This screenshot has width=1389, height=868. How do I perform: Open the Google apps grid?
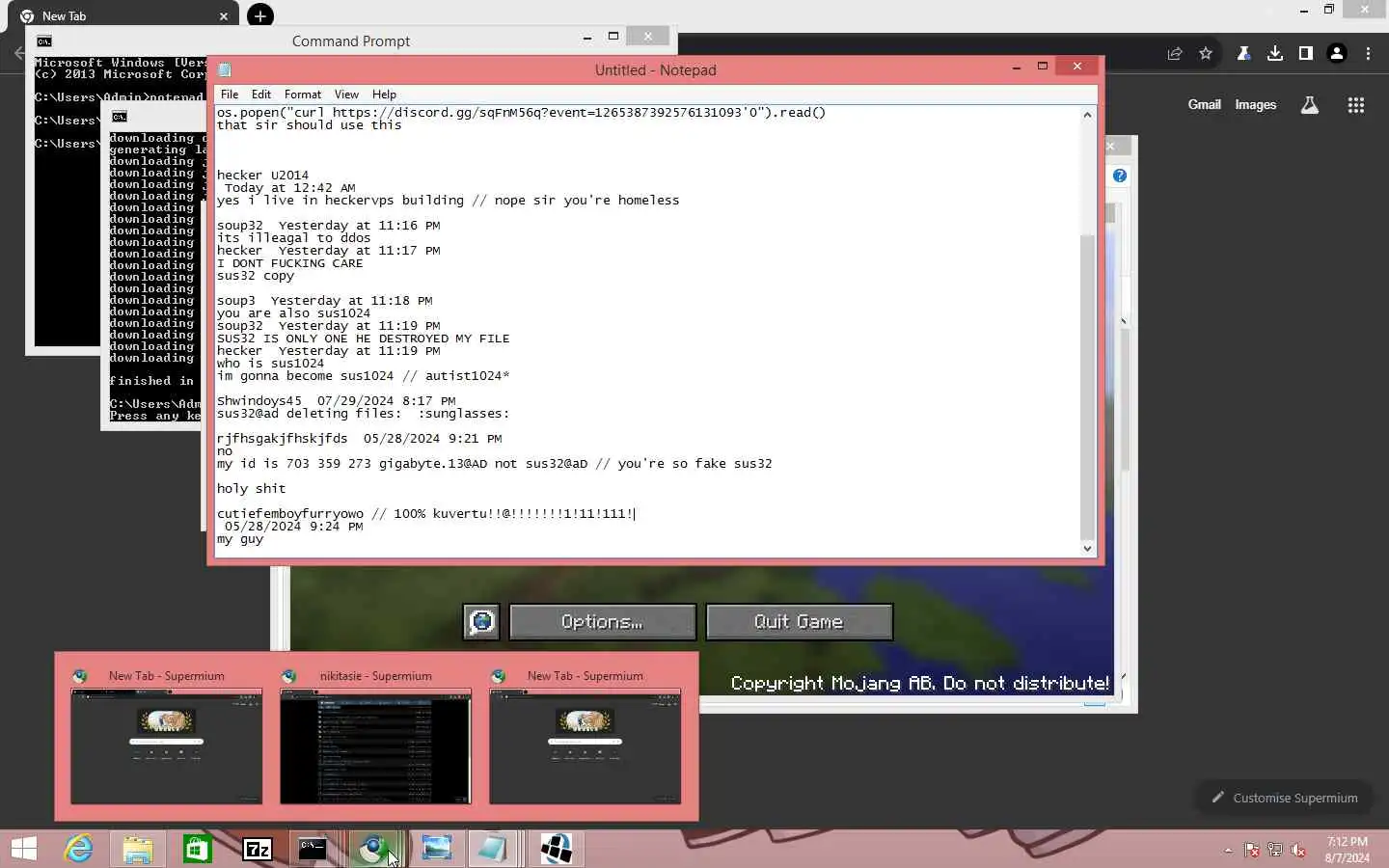click(x=1356, y=105)
